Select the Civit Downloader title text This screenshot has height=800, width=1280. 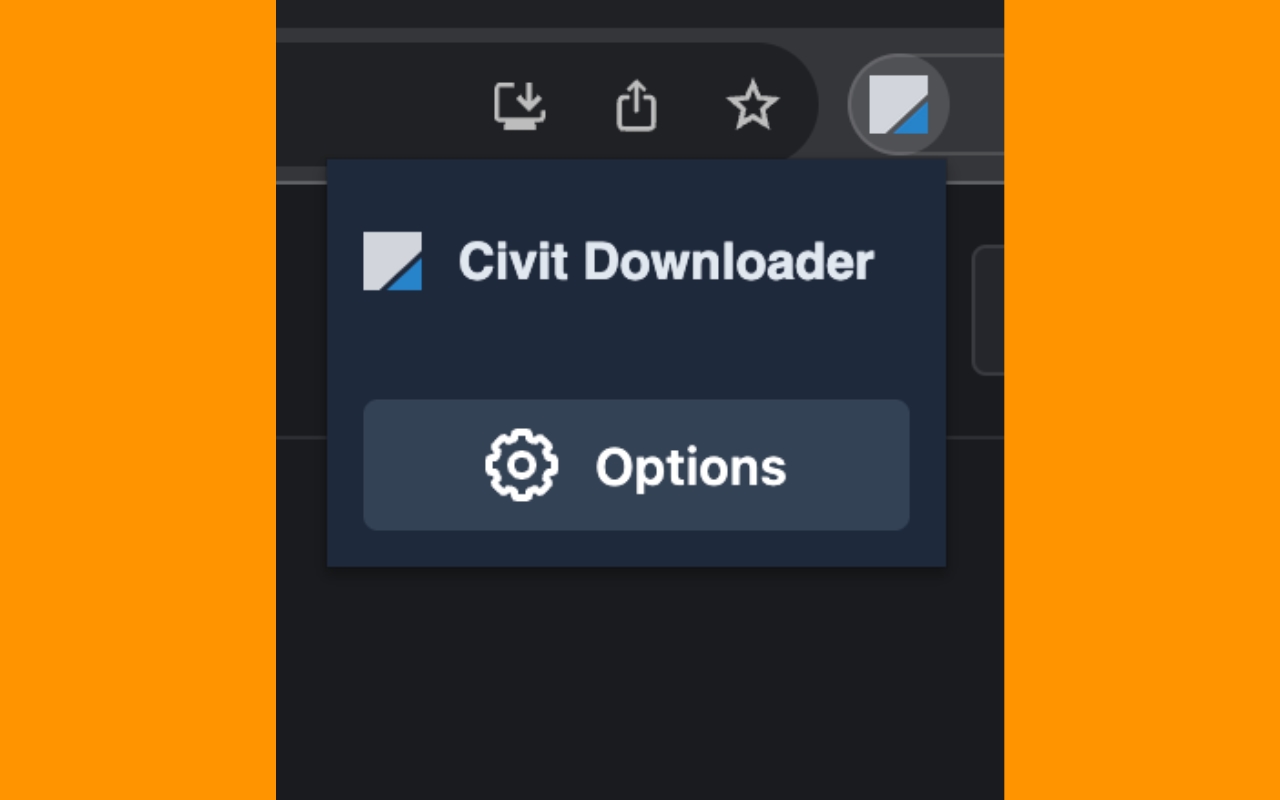tap(666, 262)
